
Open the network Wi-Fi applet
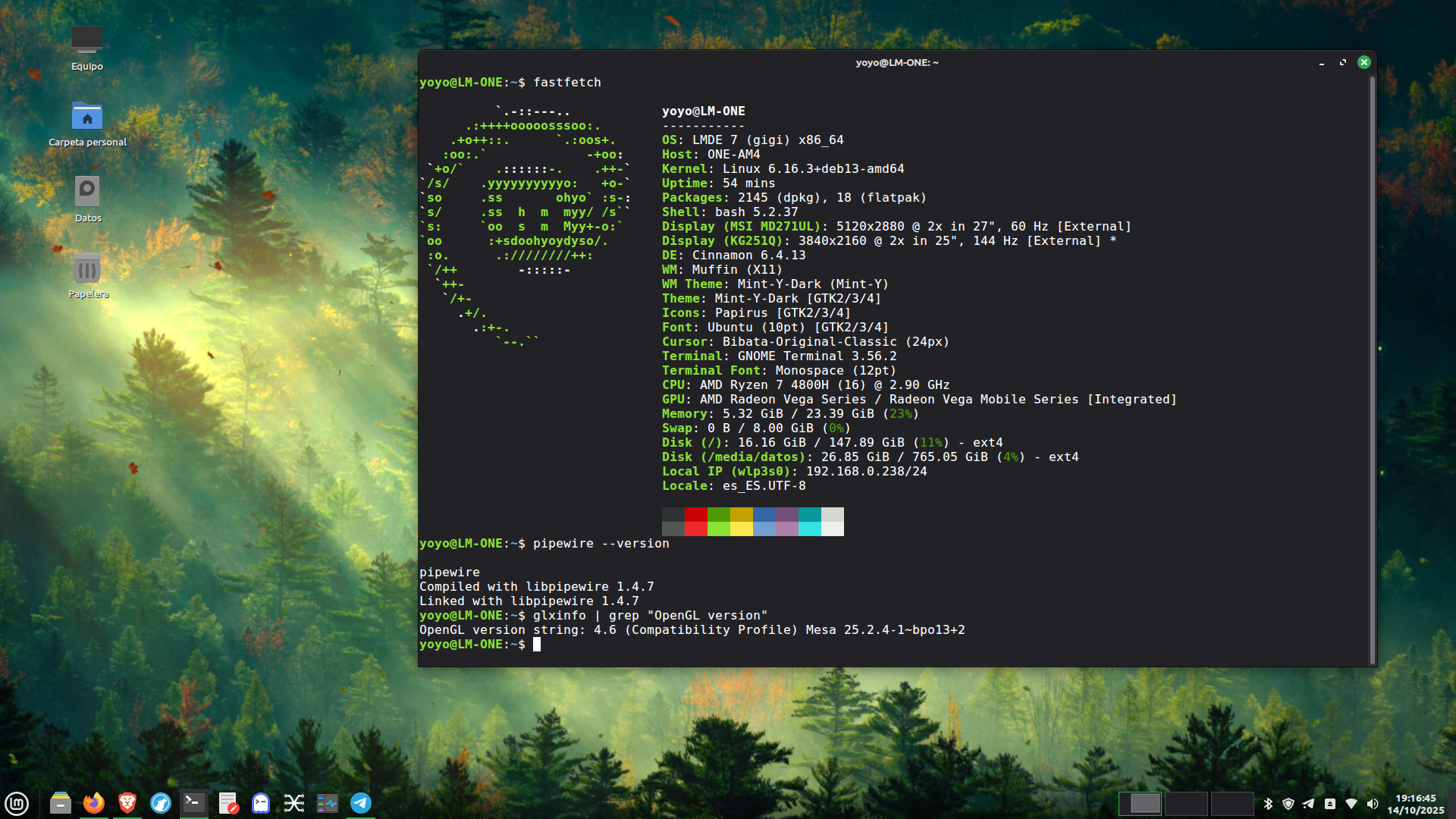click(1351, 804)
